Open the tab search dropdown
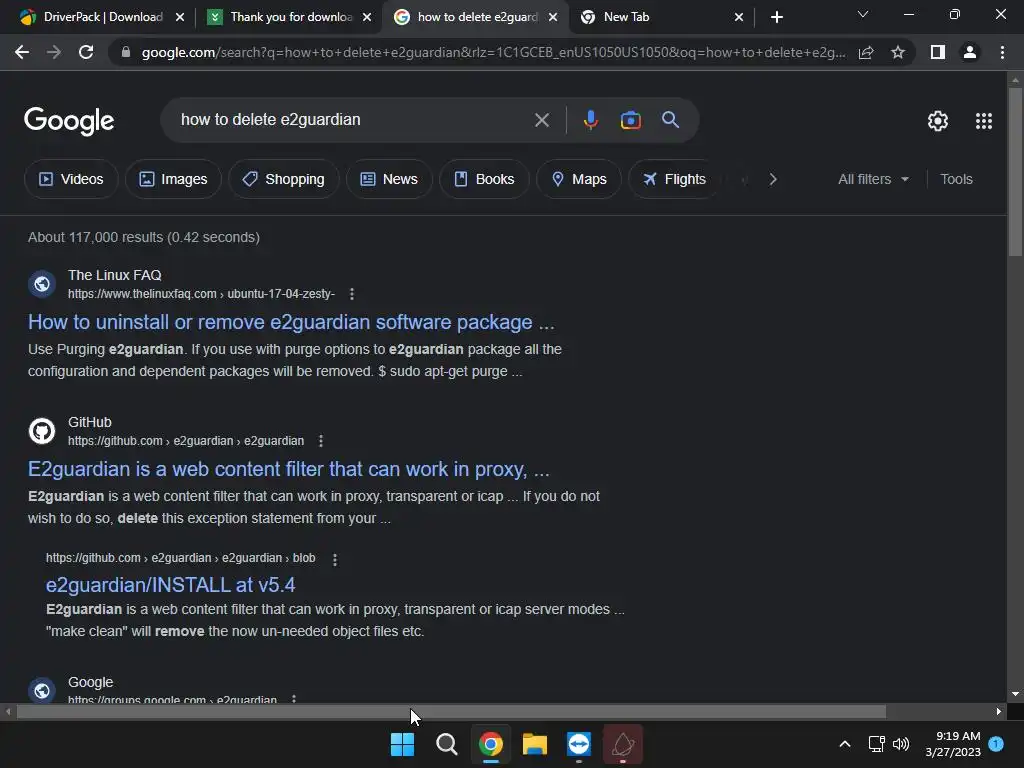The image size is (1024, 768). [863, 14]
